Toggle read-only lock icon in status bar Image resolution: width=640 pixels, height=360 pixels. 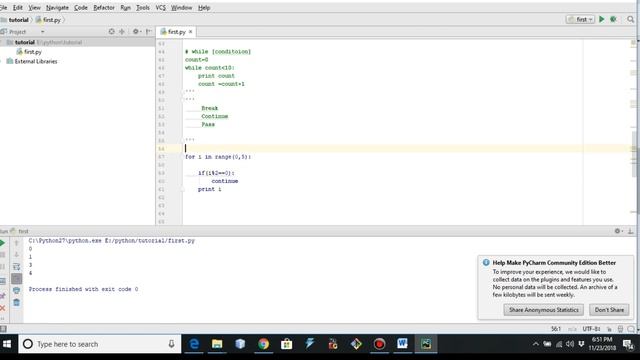click(609, 329)
